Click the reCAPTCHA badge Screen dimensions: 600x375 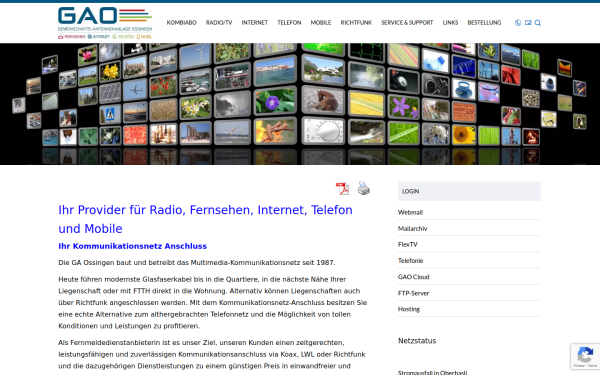coord(585,357)
